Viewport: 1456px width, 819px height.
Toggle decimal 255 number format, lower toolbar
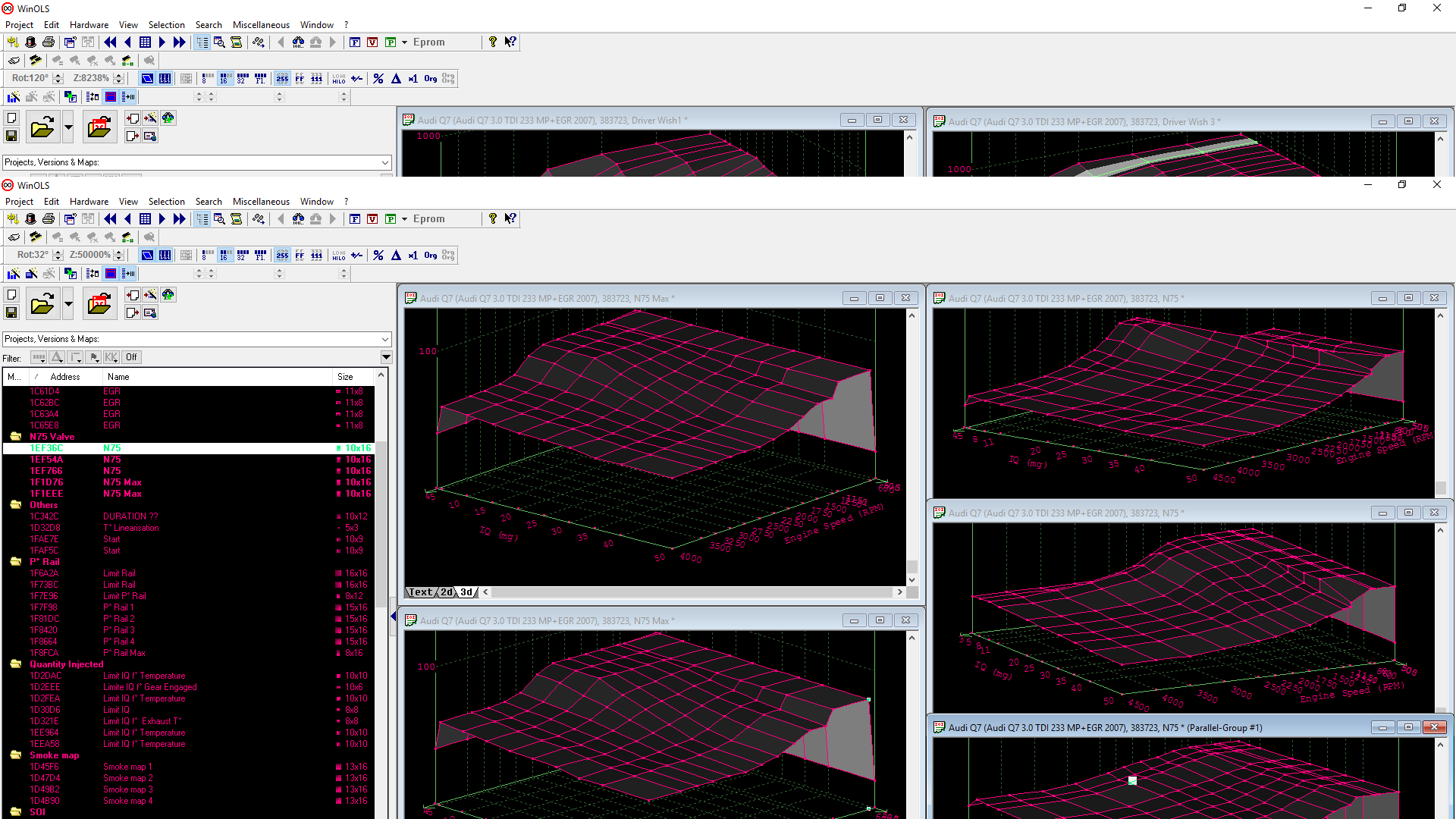coord(282,256)
